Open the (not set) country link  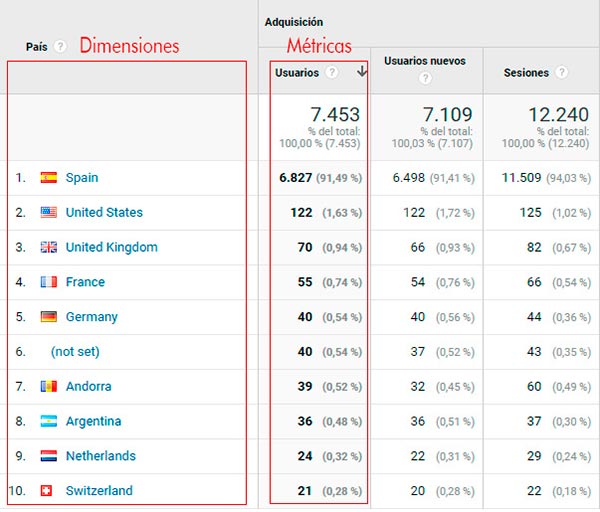(x=75, y=352)
